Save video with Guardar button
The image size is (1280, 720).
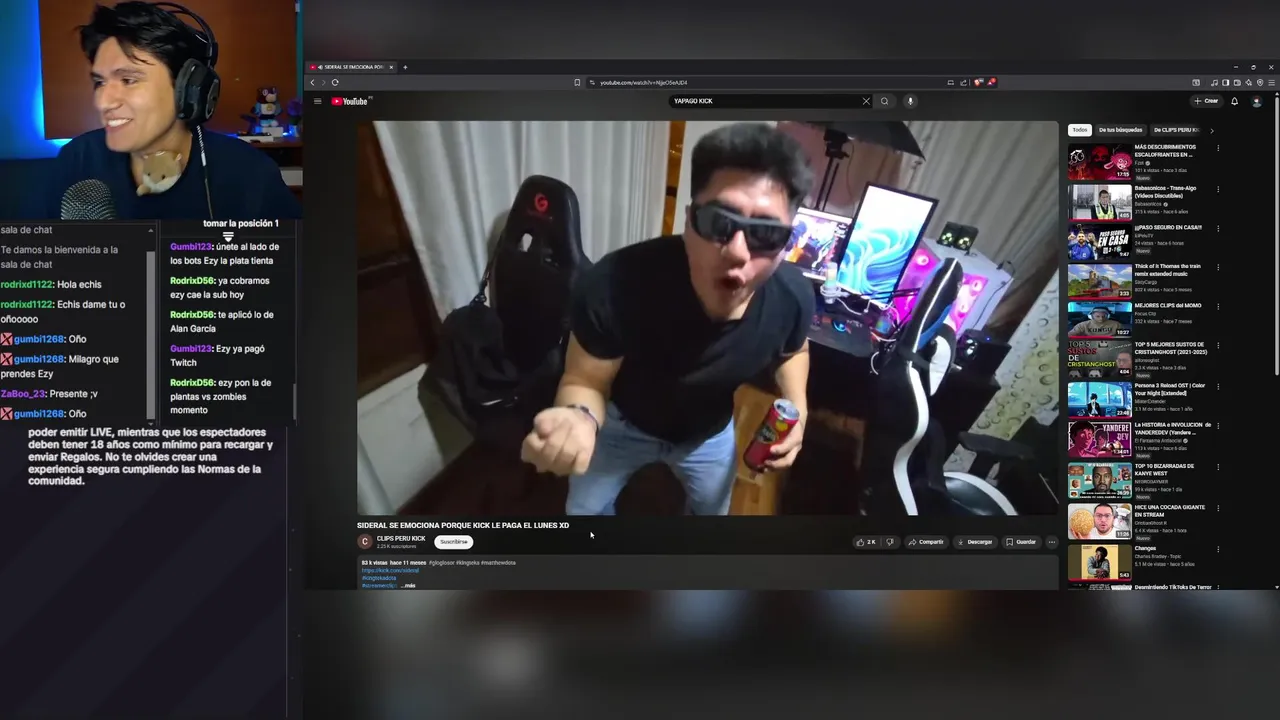click(1021, 542)
